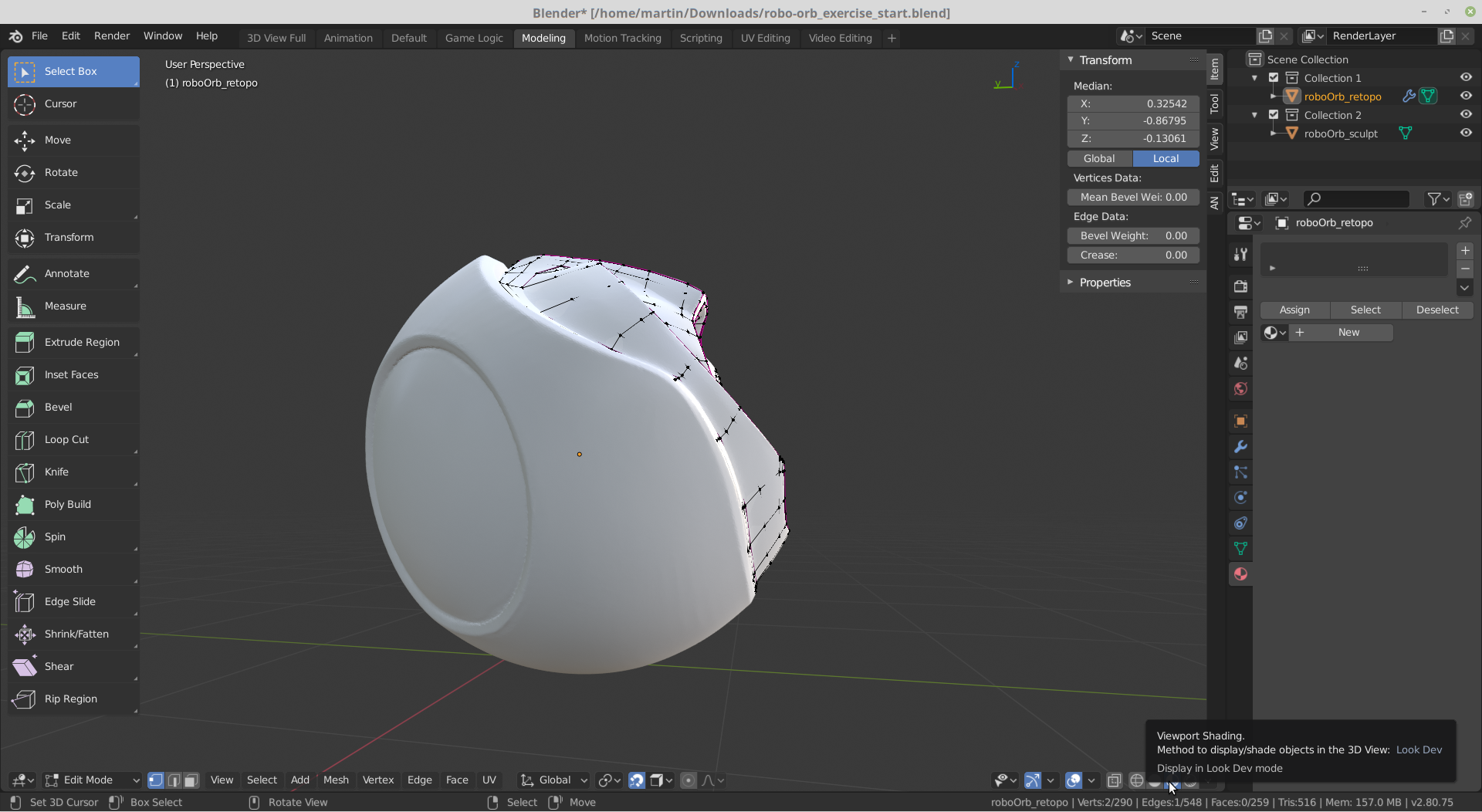Screen dimensions: 1482x812
Task: Choose the Poly Build tool
Action: pyautogui.click(x=73, y=504)
